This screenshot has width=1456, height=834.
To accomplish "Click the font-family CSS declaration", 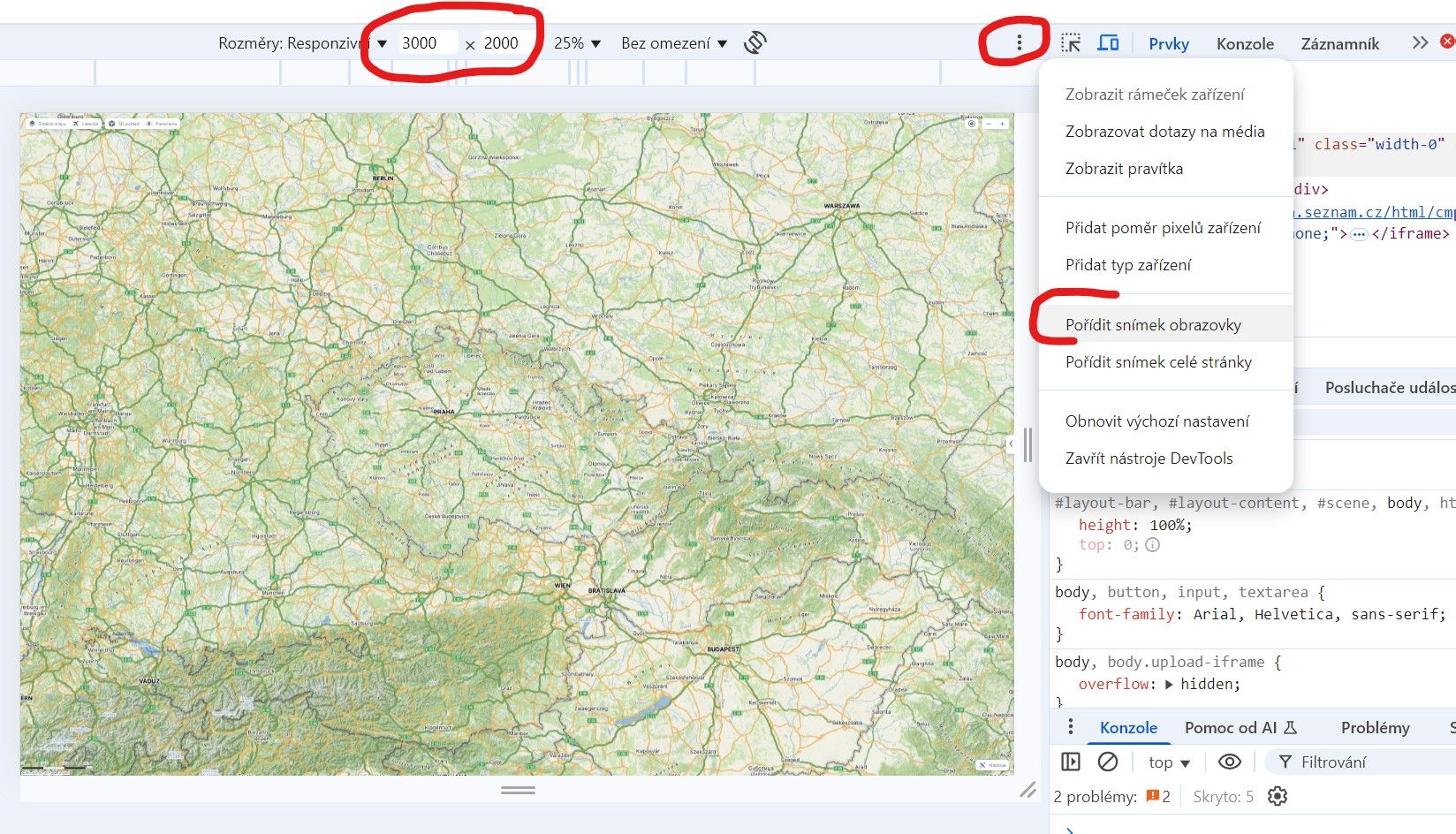I will tap(1262, 614).
